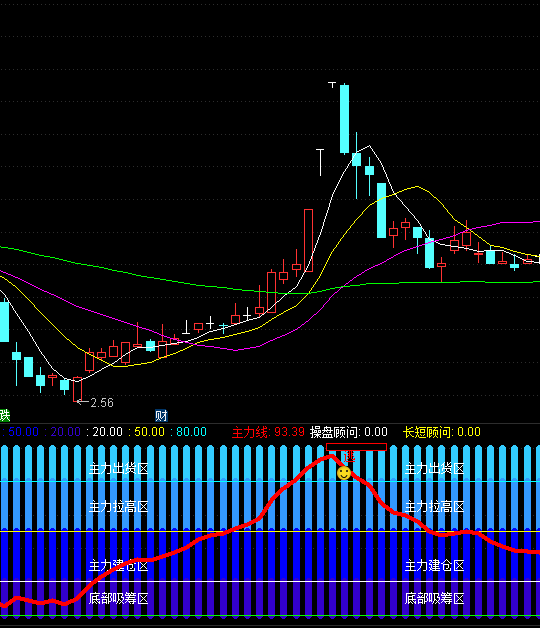Click the right 底部吸筹区 zone label

(x=435, y=599)
